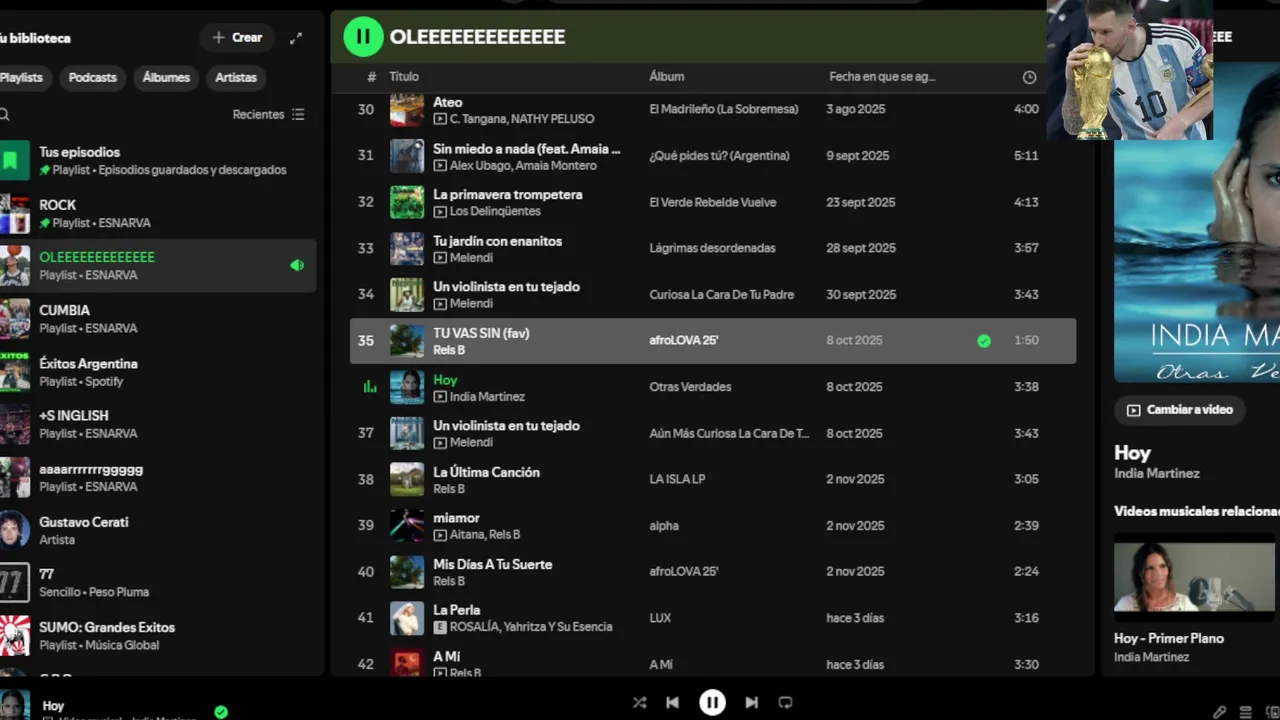Select the Playlists filter chip

(22, 77)
